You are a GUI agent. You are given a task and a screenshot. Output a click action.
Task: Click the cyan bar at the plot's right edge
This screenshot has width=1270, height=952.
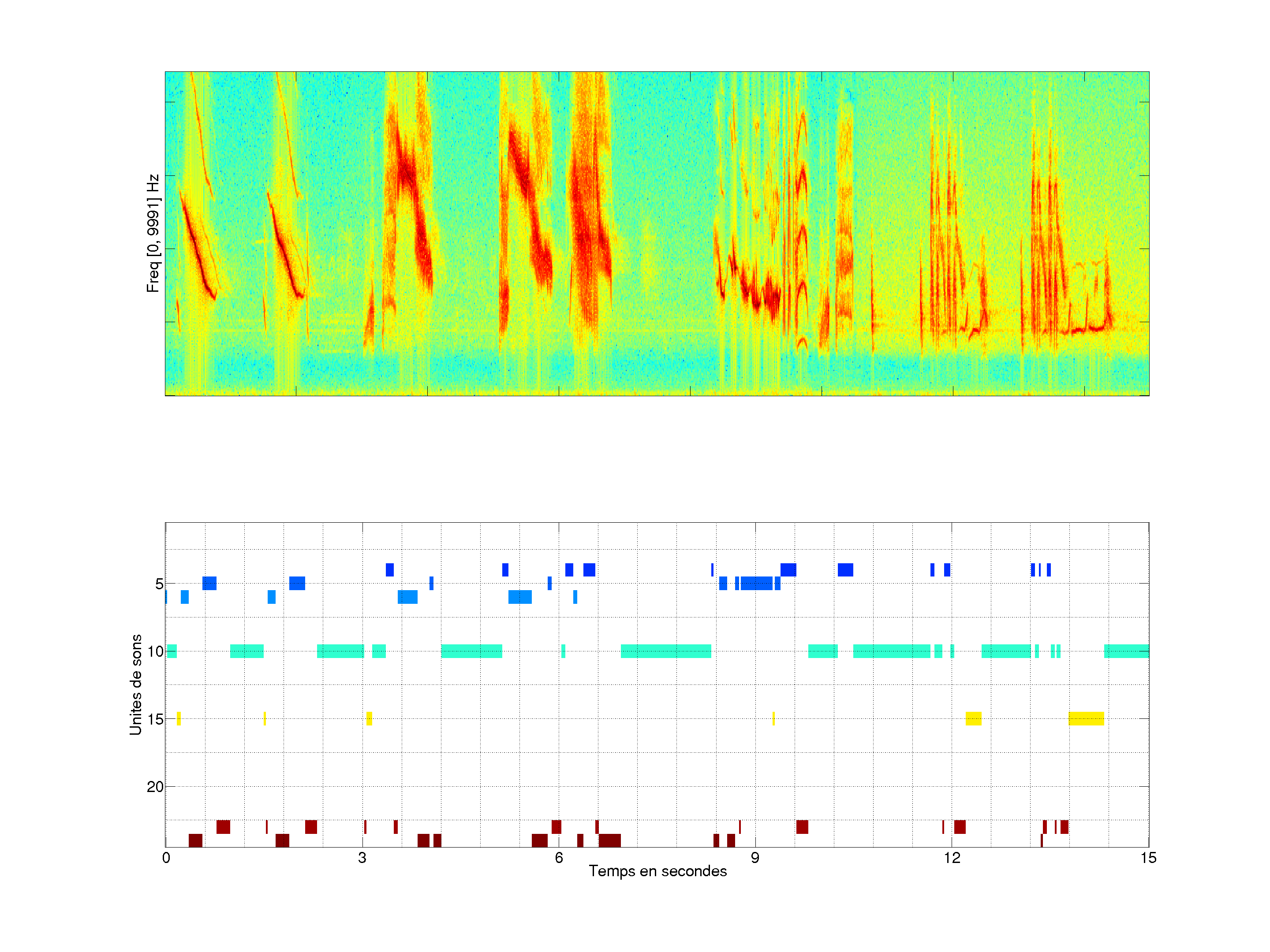click(x=1126, y=651)
